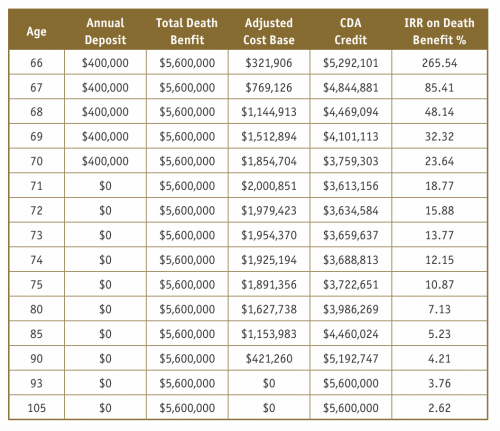Select the $321,906 adjusted cost cell
This screenshot has height=431, width=500.
click(269, 63)
